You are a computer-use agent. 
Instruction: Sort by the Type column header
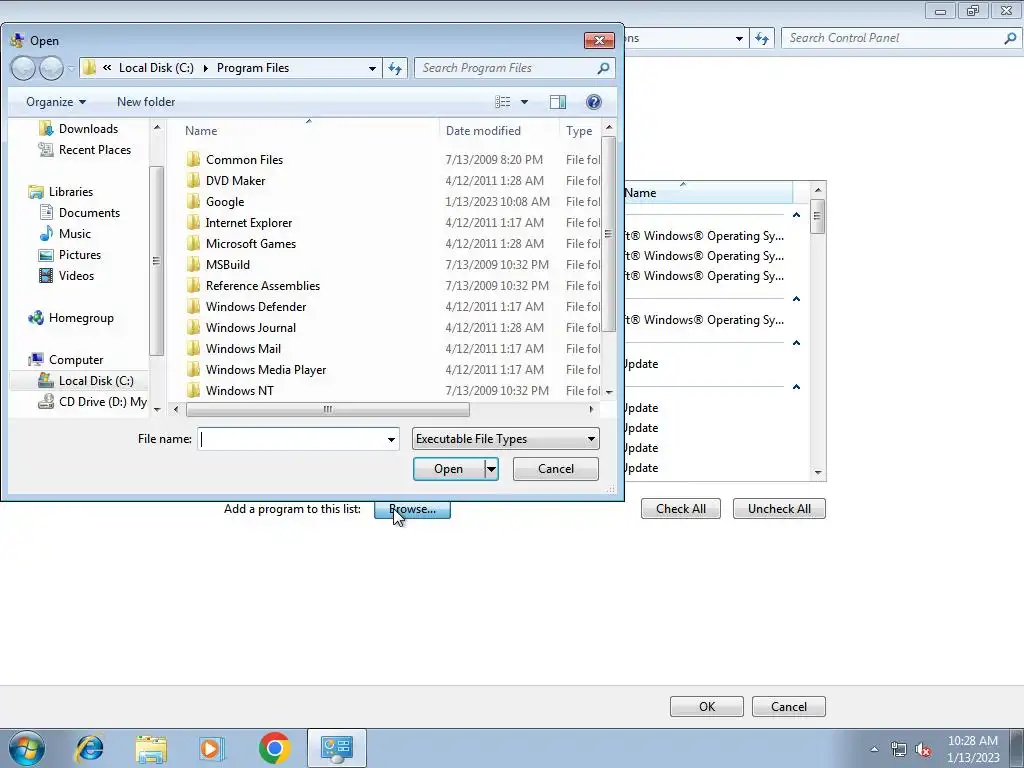point(580,131)
